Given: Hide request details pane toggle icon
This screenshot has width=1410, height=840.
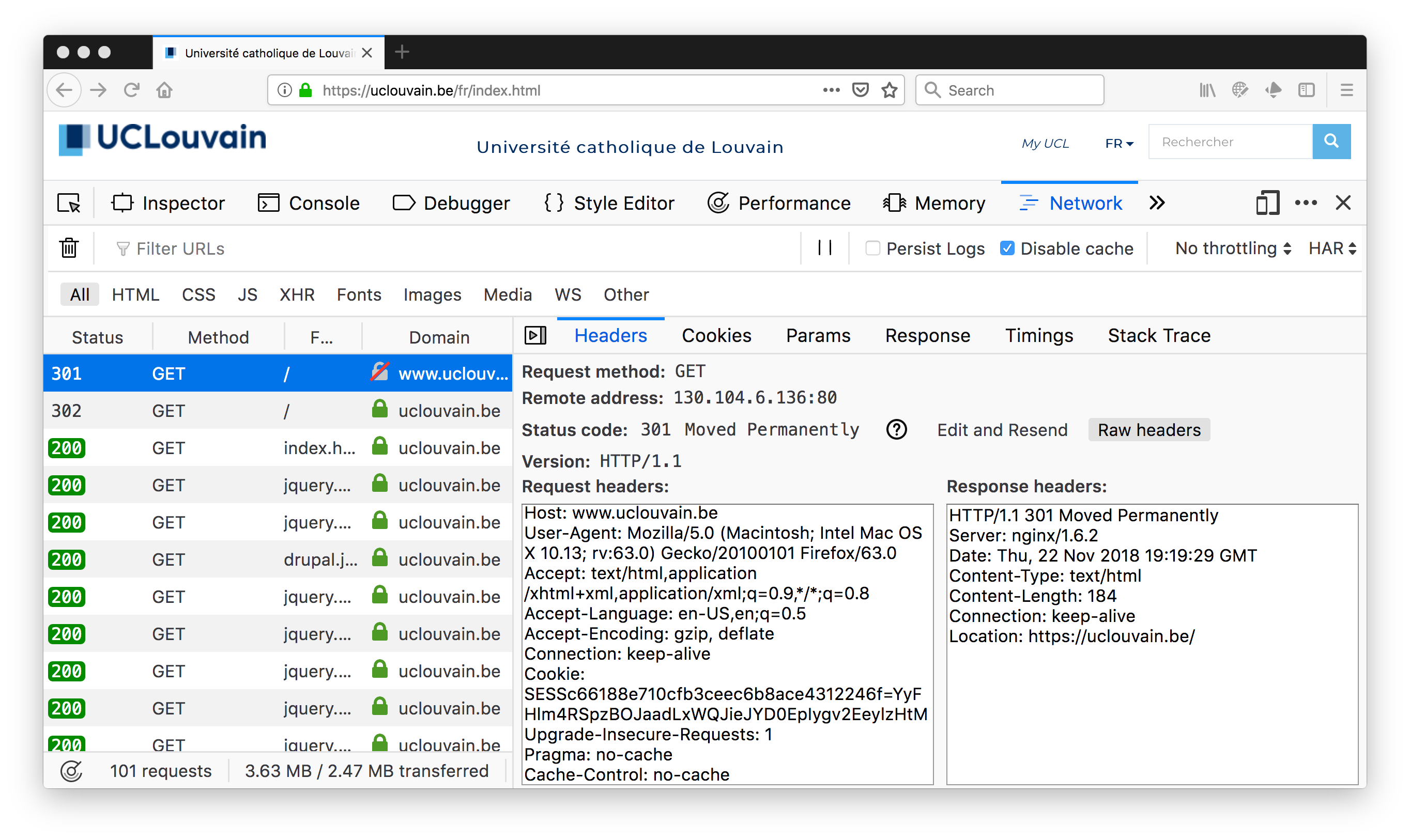Looking at the screenshot, I should 535,336.
